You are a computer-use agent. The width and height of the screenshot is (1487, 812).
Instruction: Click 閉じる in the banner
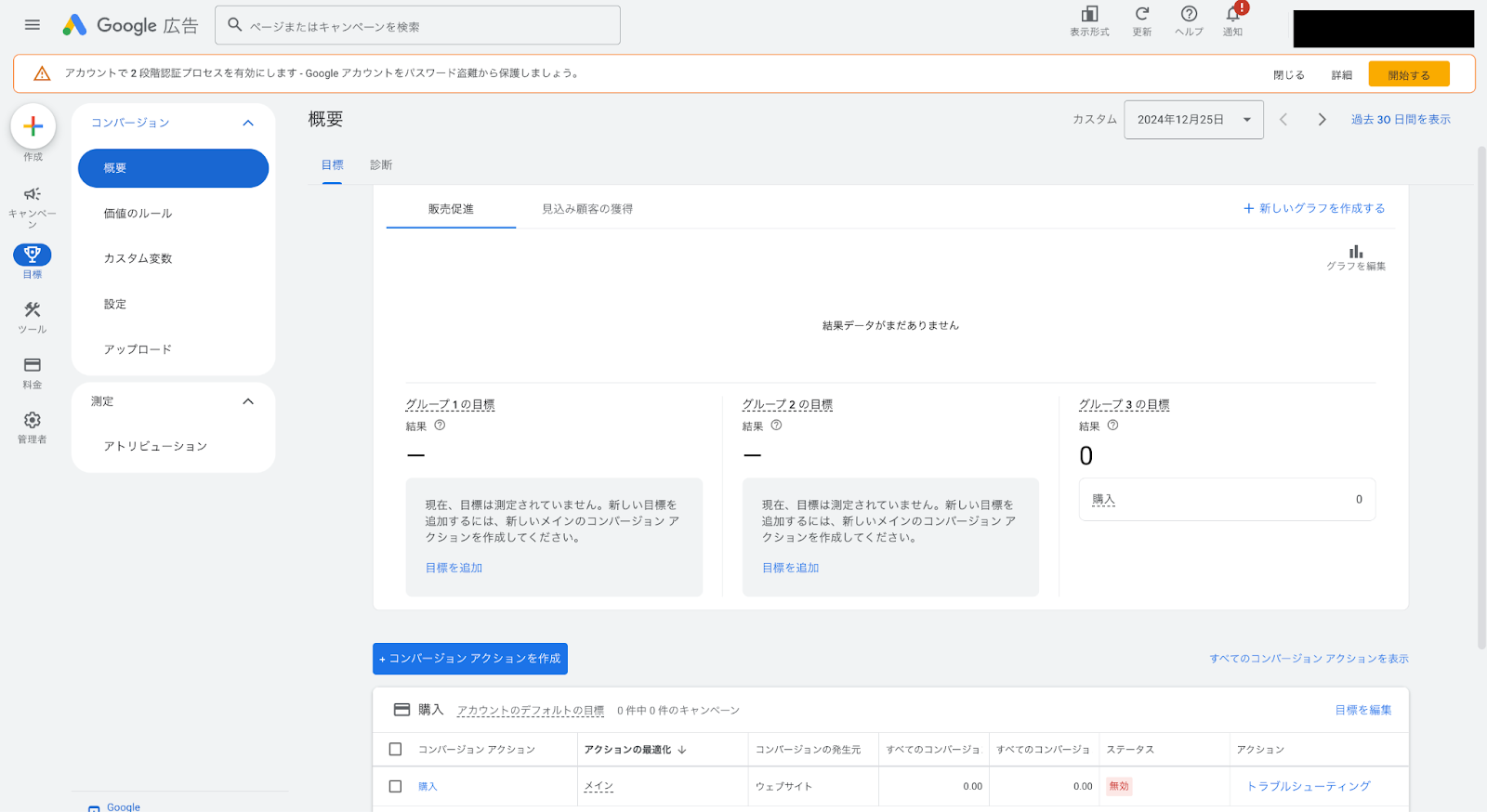[x=1289, y=75]
